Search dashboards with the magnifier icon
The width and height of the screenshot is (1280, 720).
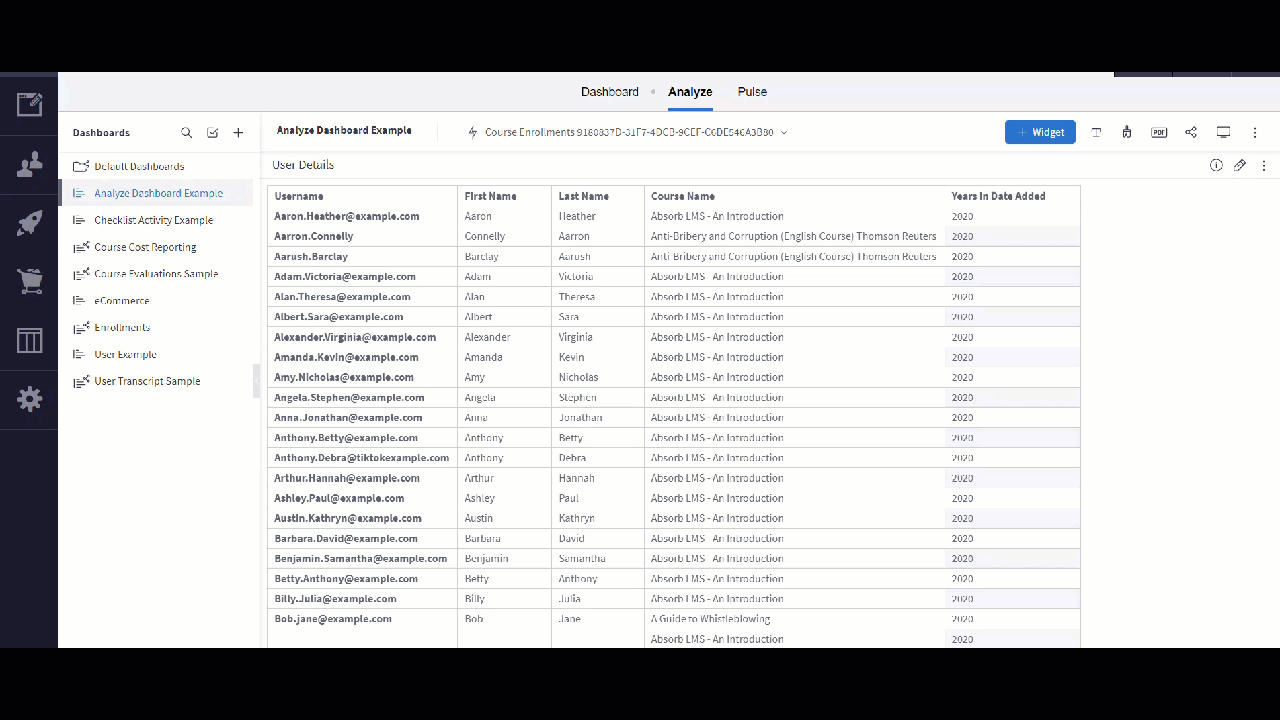[x=187, y=133]
